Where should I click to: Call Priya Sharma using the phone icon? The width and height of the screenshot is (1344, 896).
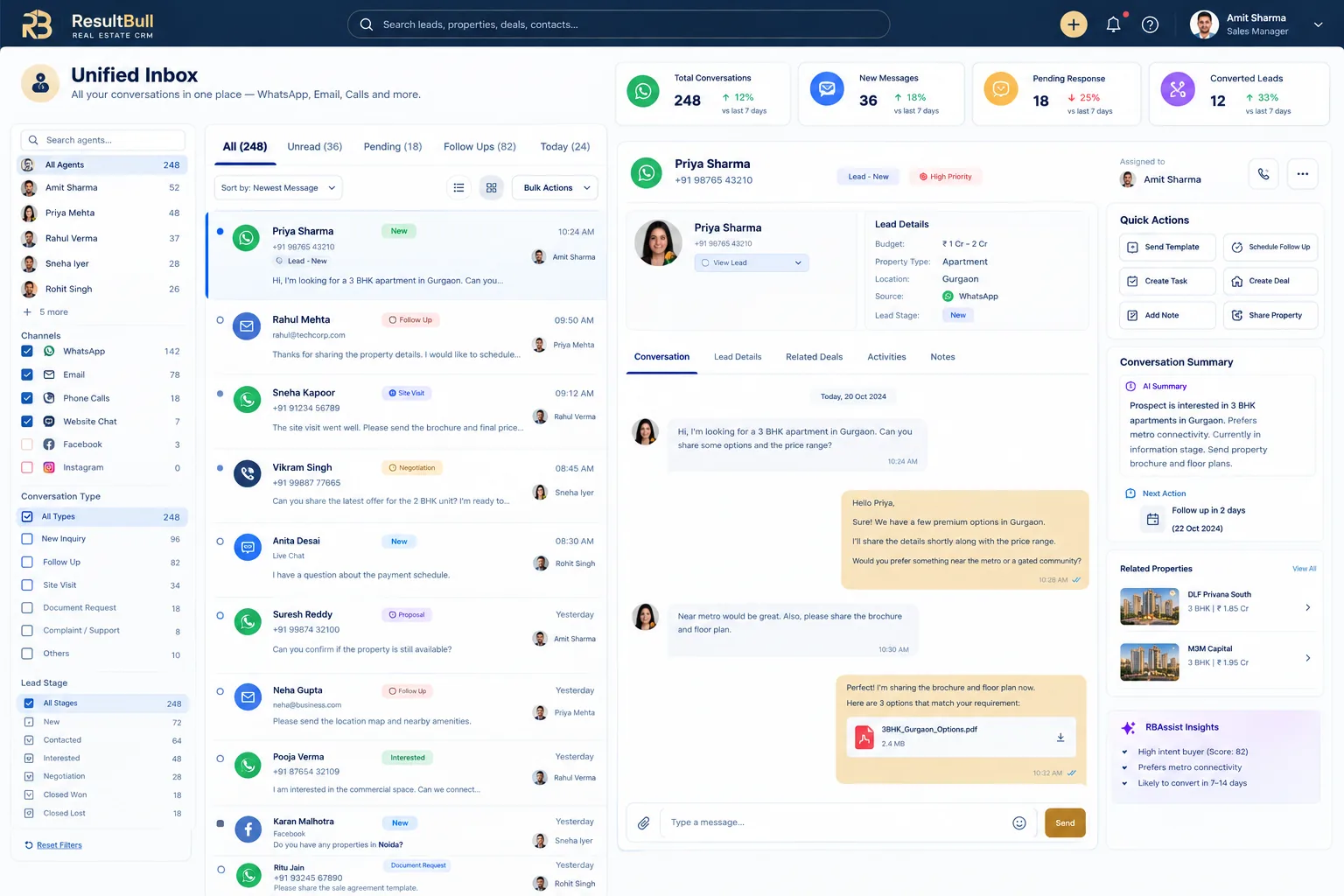pyautogui.click(x=1263, y=174)
